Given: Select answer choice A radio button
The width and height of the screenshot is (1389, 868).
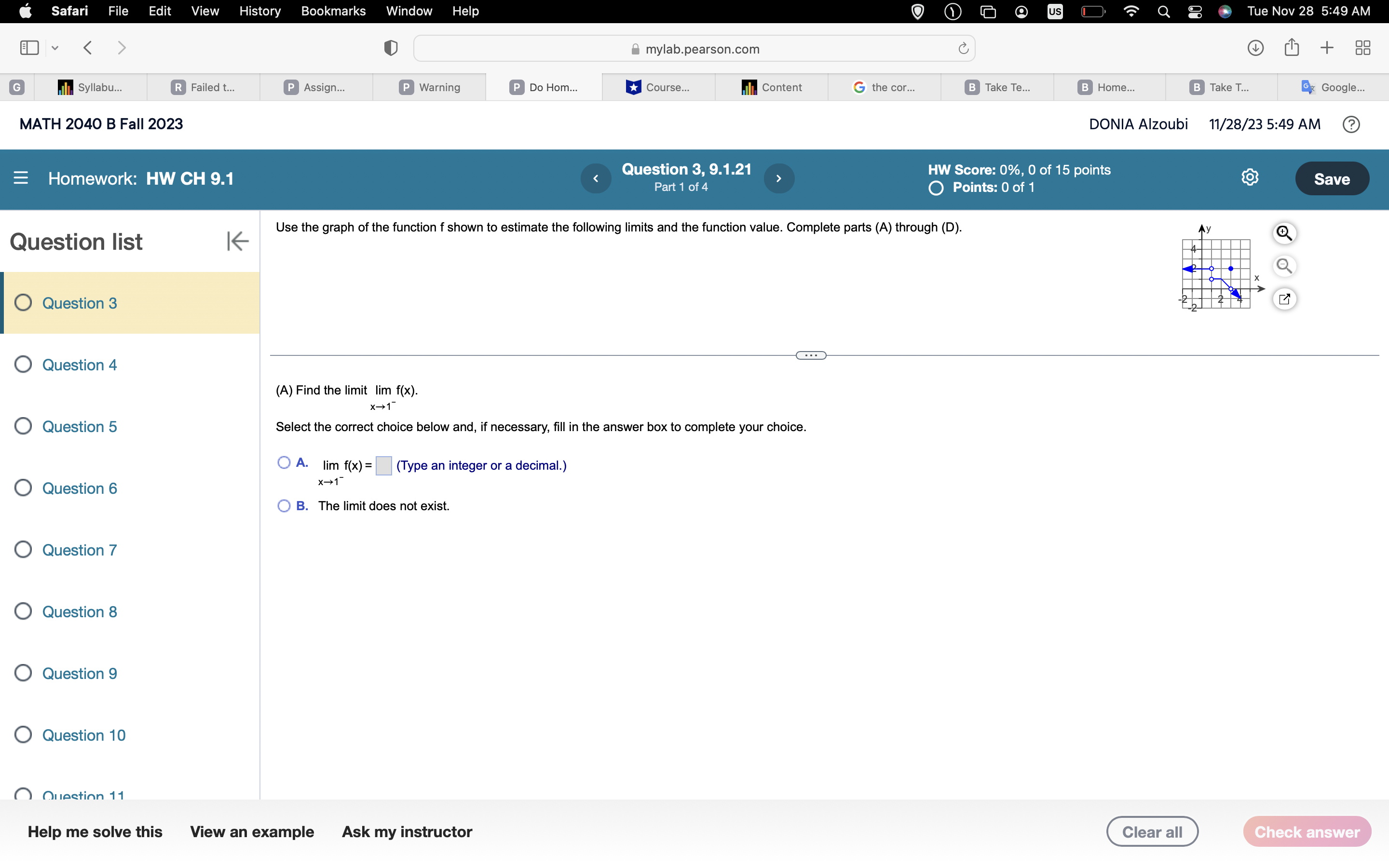Looking at the screenshot, I should (x=284, y=463).
